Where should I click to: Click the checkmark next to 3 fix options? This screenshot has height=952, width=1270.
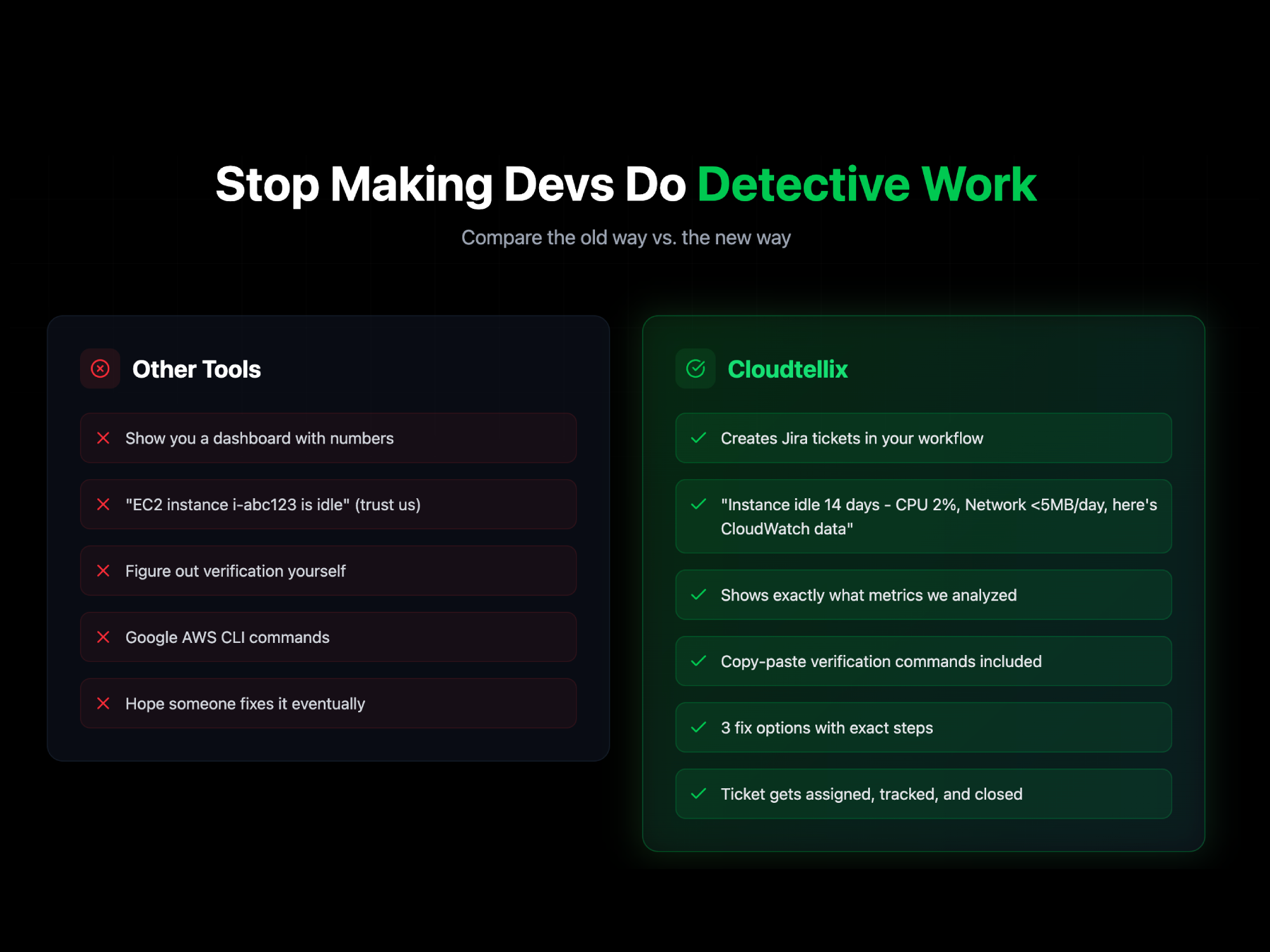pyautogui.click(x=698, y=727)
